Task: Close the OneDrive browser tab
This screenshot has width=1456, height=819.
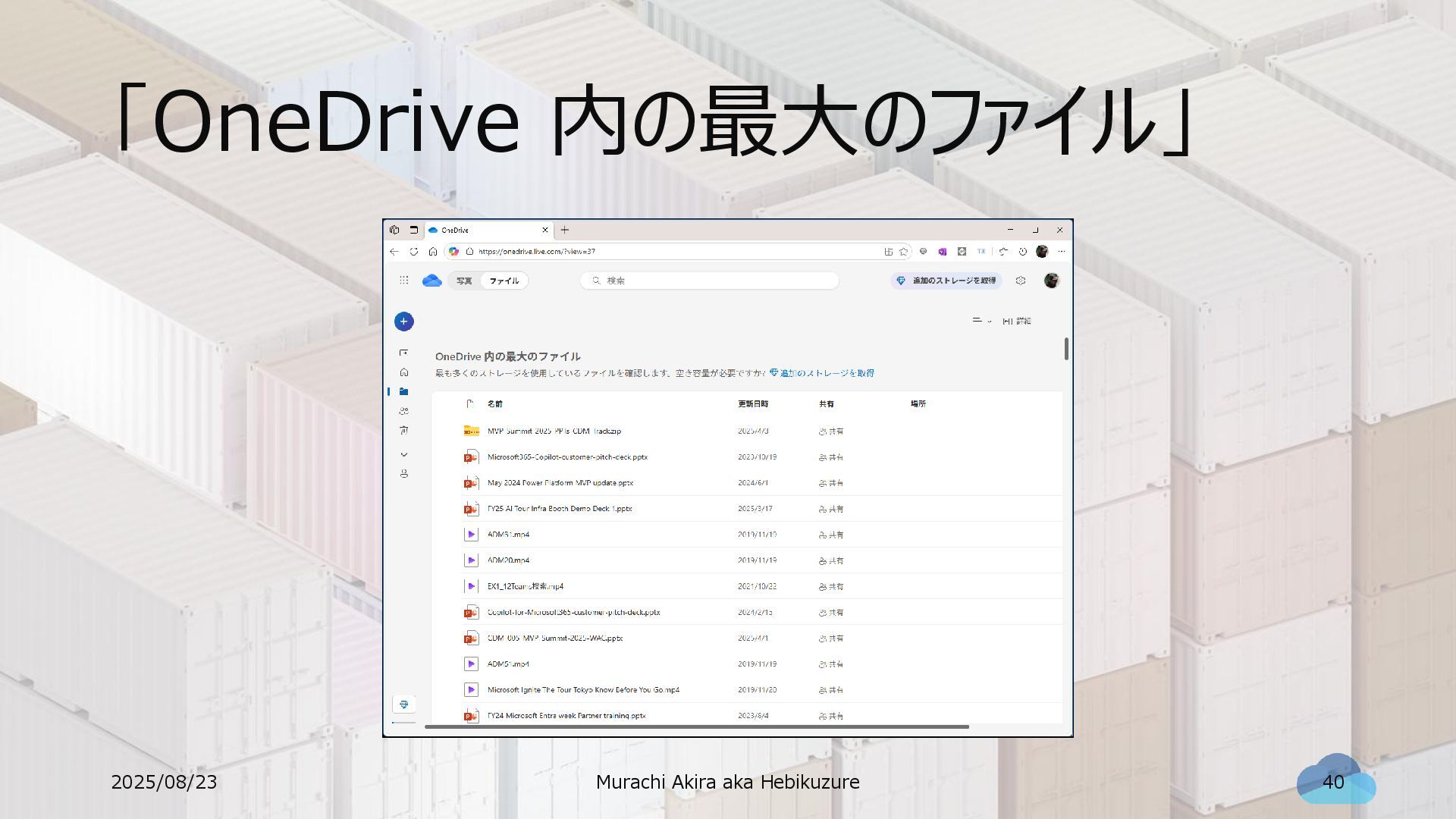Action: [544, 230]
